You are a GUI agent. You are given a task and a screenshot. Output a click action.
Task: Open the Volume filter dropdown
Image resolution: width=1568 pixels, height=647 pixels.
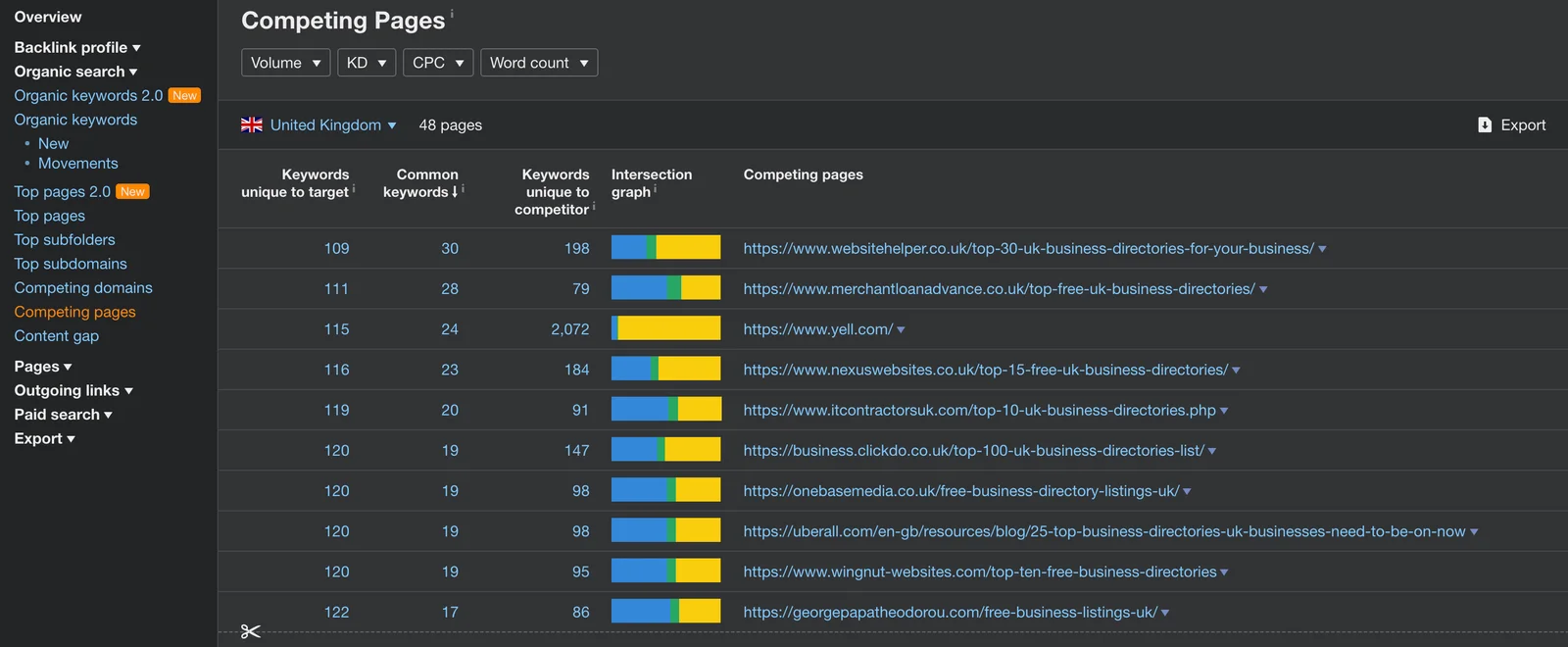(286, 63)
